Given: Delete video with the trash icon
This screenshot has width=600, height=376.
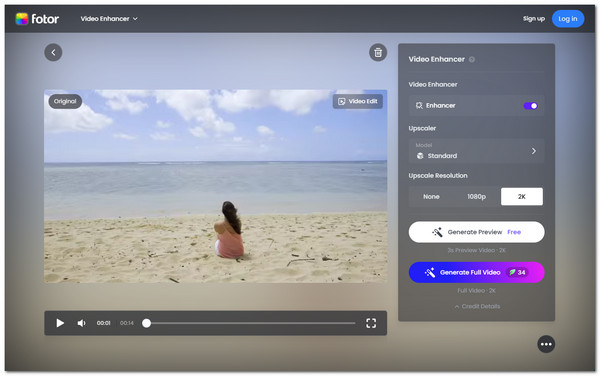Looking at the screenshot, I should coord(378,52).
